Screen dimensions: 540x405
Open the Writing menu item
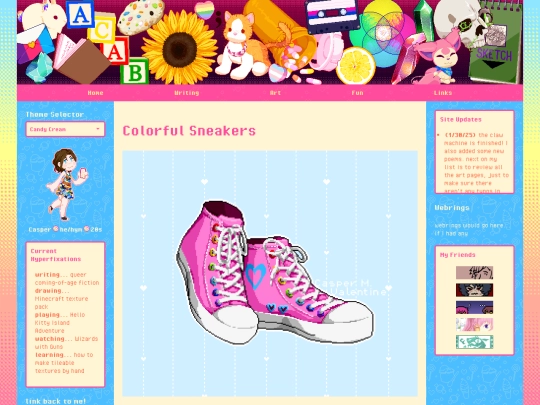coord(187,93)
